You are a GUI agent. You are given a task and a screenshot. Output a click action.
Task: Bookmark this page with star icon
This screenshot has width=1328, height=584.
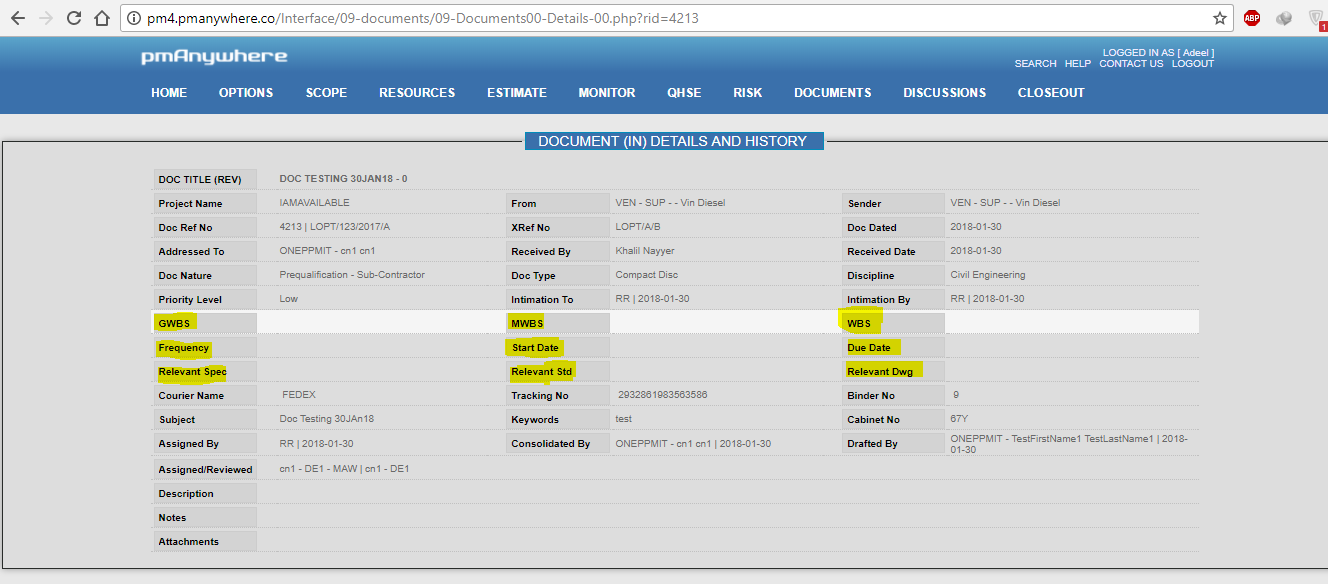coord(1219,18)
